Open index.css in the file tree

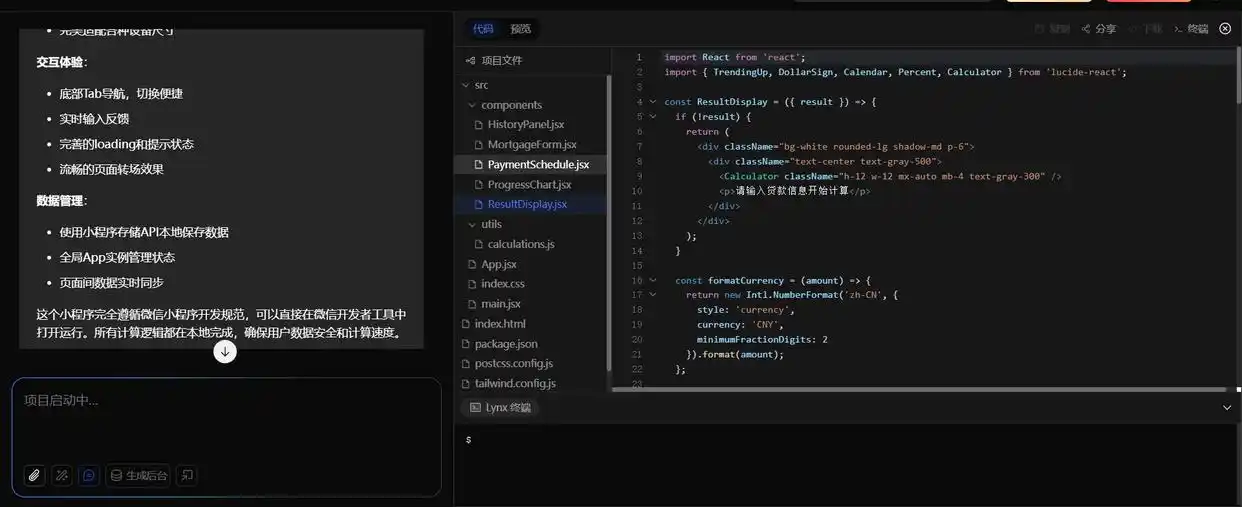(x=503, y=284)
